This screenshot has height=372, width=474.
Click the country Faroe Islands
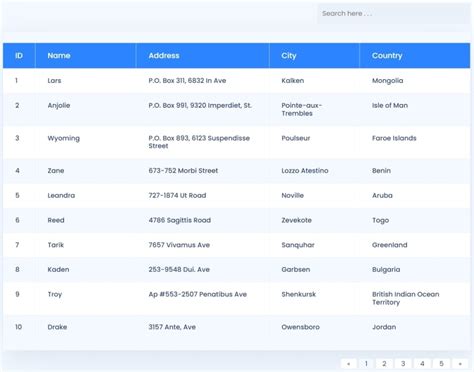point(394,138)
